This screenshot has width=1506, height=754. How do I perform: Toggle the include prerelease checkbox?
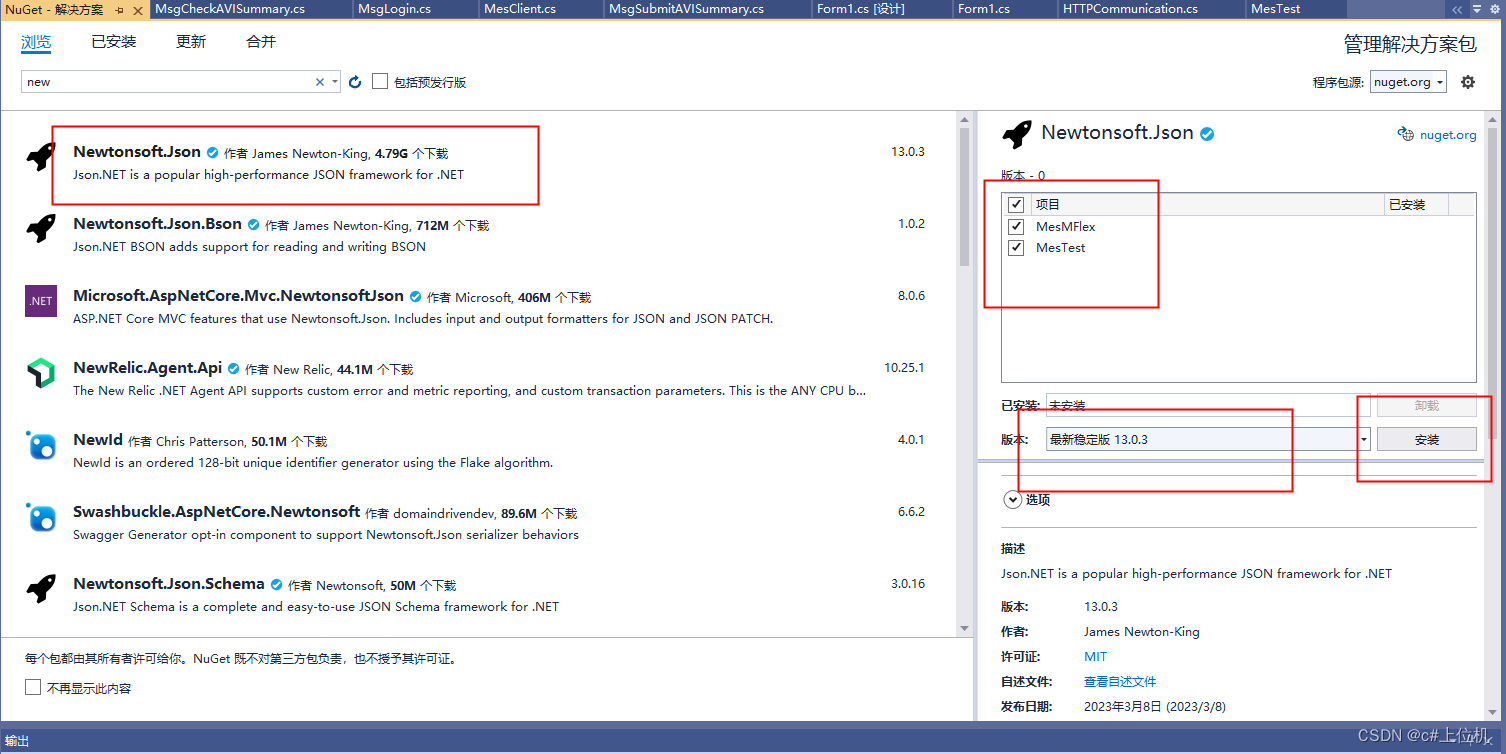(x=380, y=81)
